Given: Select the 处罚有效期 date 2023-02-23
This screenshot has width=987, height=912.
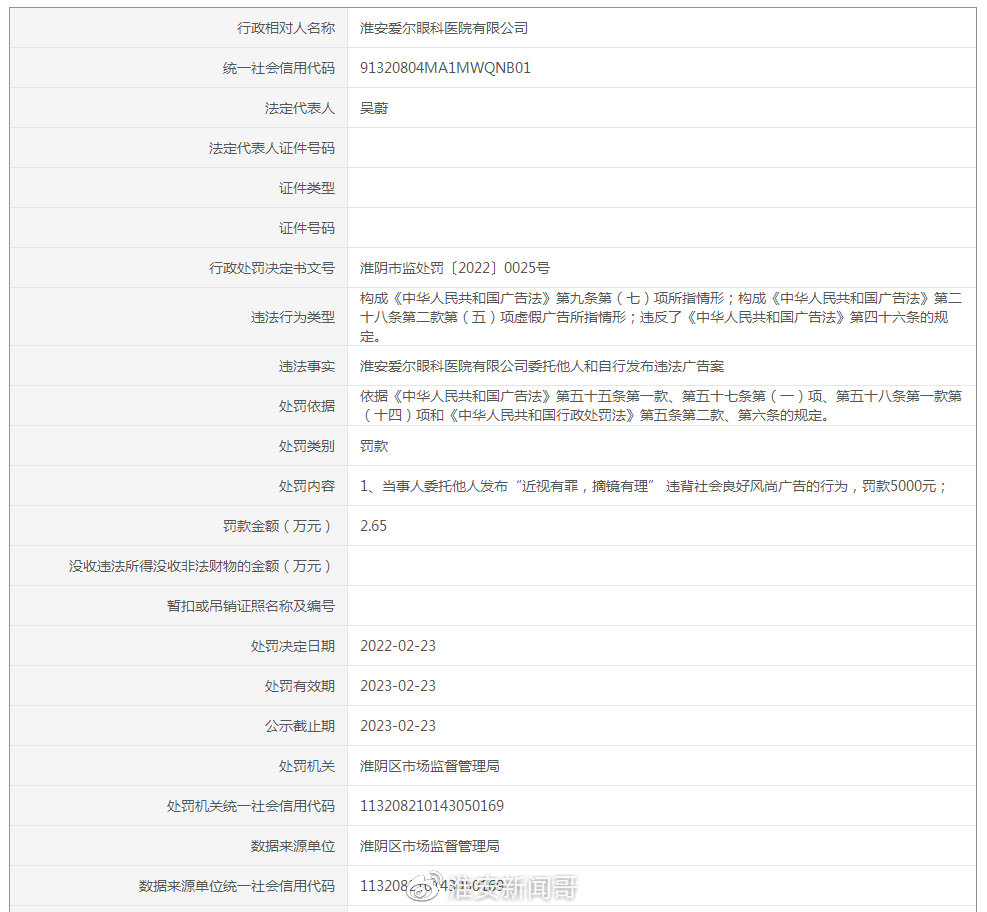Looking at the screenshot, I should tap(398, 686).
